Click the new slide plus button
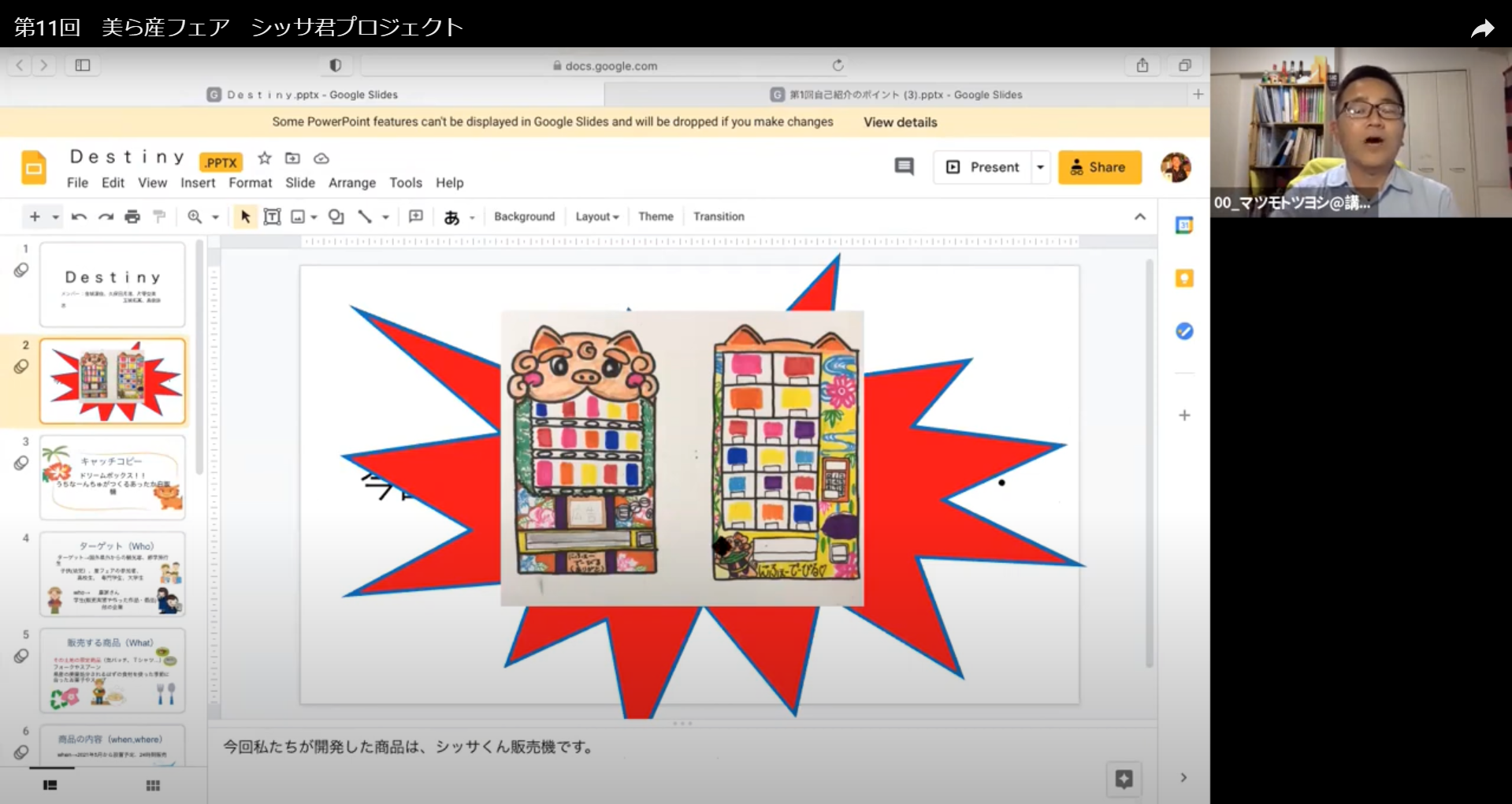Screen dimensions: 1512x804 (x=35, y=217)
